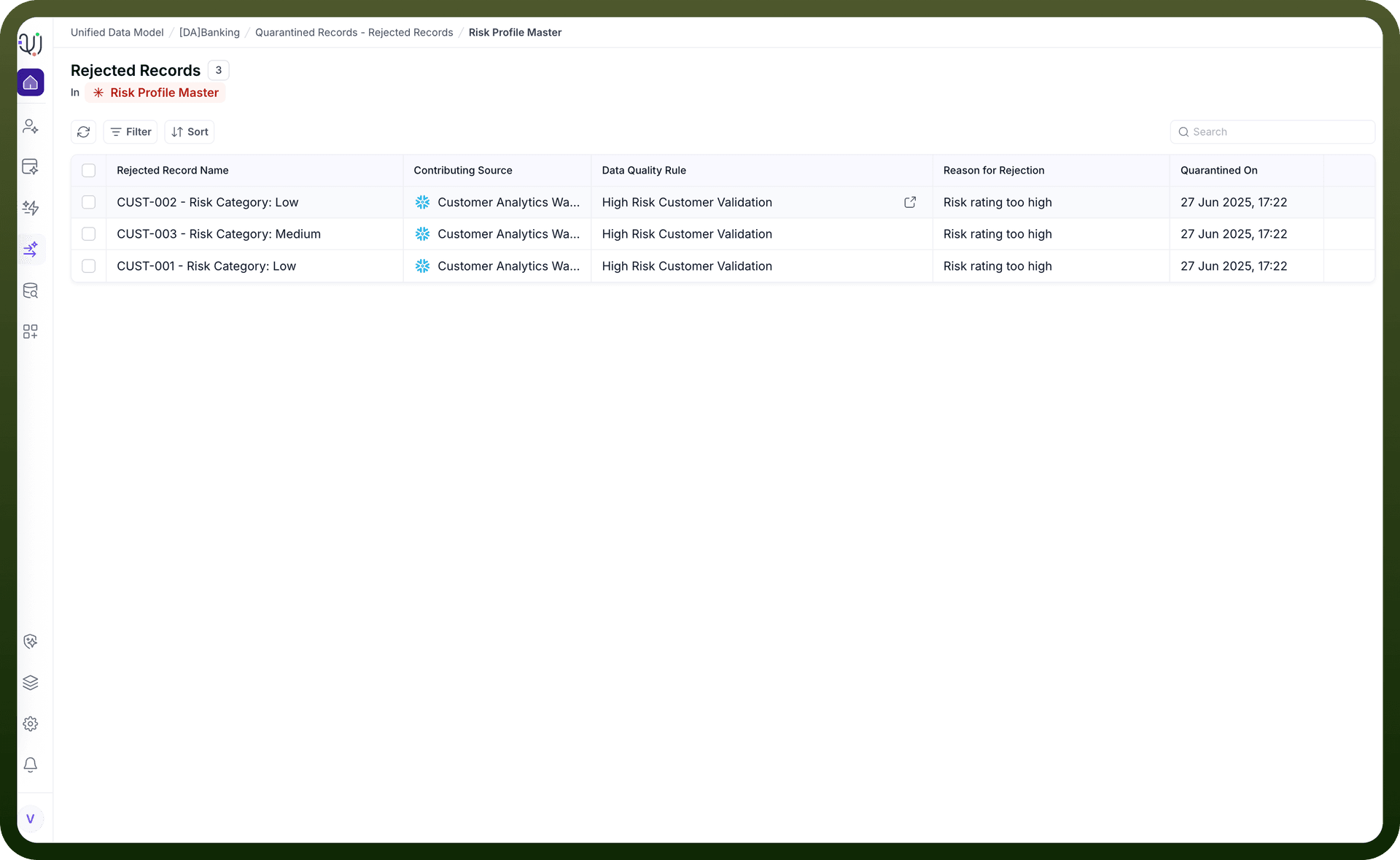Check the box for CUST-001 record

tap(89, 266)
